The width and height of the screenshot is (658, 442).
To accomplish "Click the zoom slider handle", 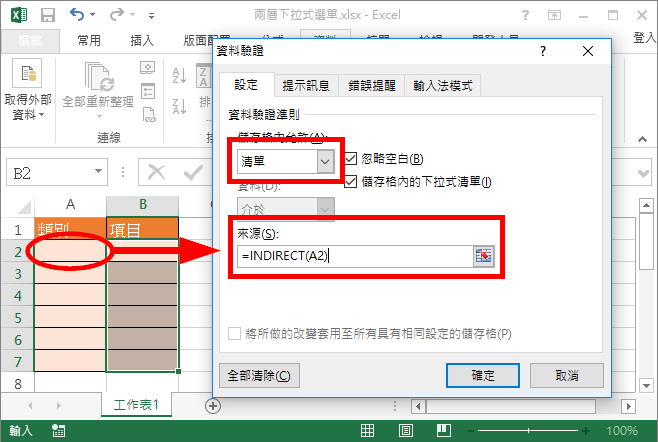I will (528, 431).
